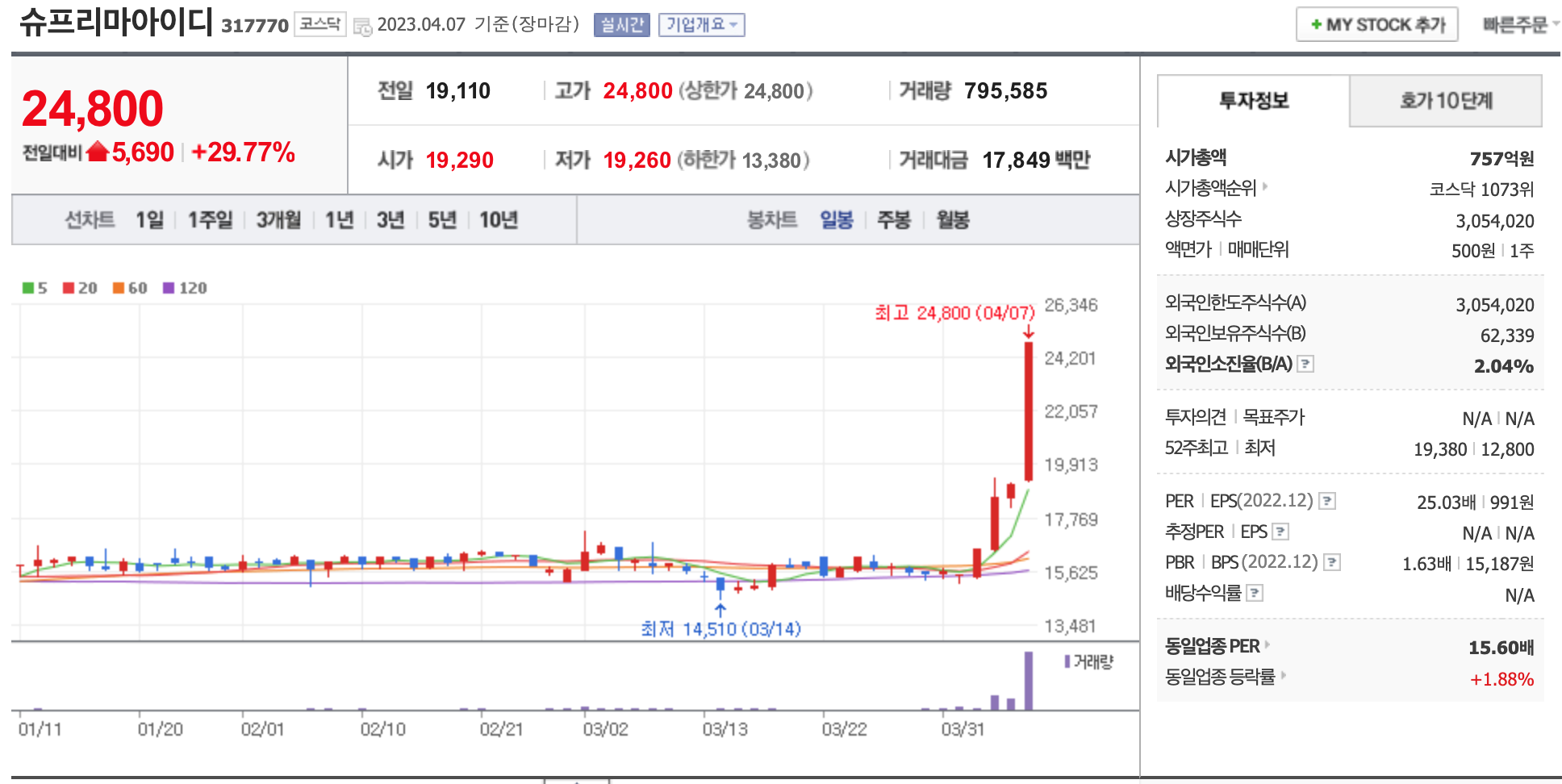
Task: Click the 실시간 badge
Action: point(622,25)
